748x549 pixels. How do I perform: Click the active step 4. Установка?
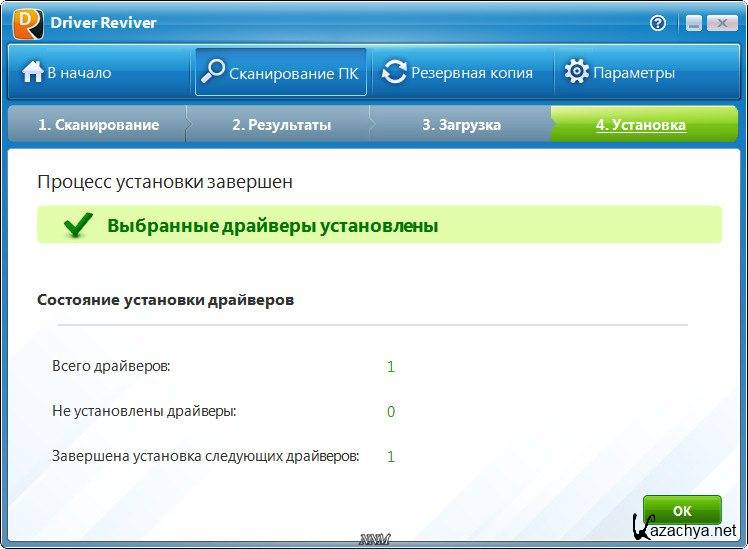[x=640, y=125]
